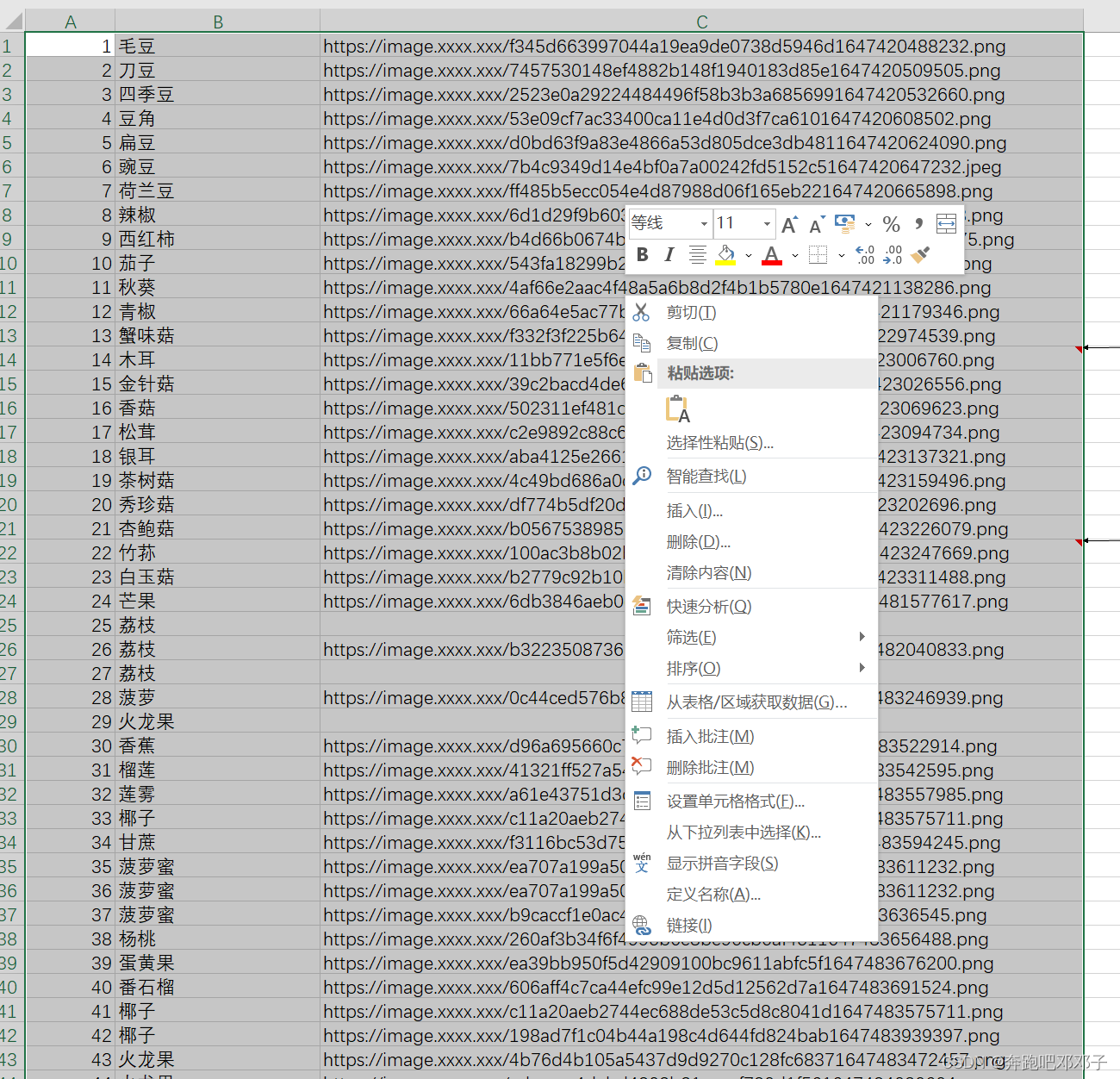This screenshot has width=1120, height=1079.
Task: Click cell containing 四季豆
Action: (x=218, y=94)
